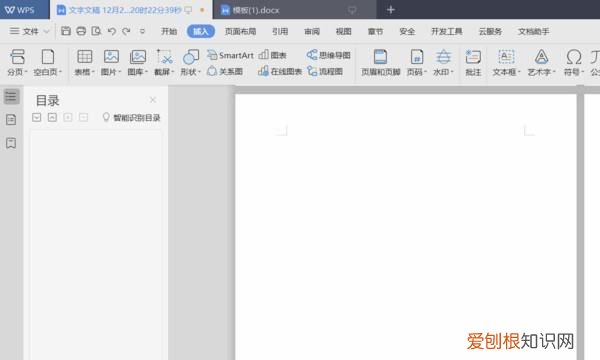Screen dimensions: 600x360
Task: Insert an 在线图表 online chart
Action: tap(280, 71)
